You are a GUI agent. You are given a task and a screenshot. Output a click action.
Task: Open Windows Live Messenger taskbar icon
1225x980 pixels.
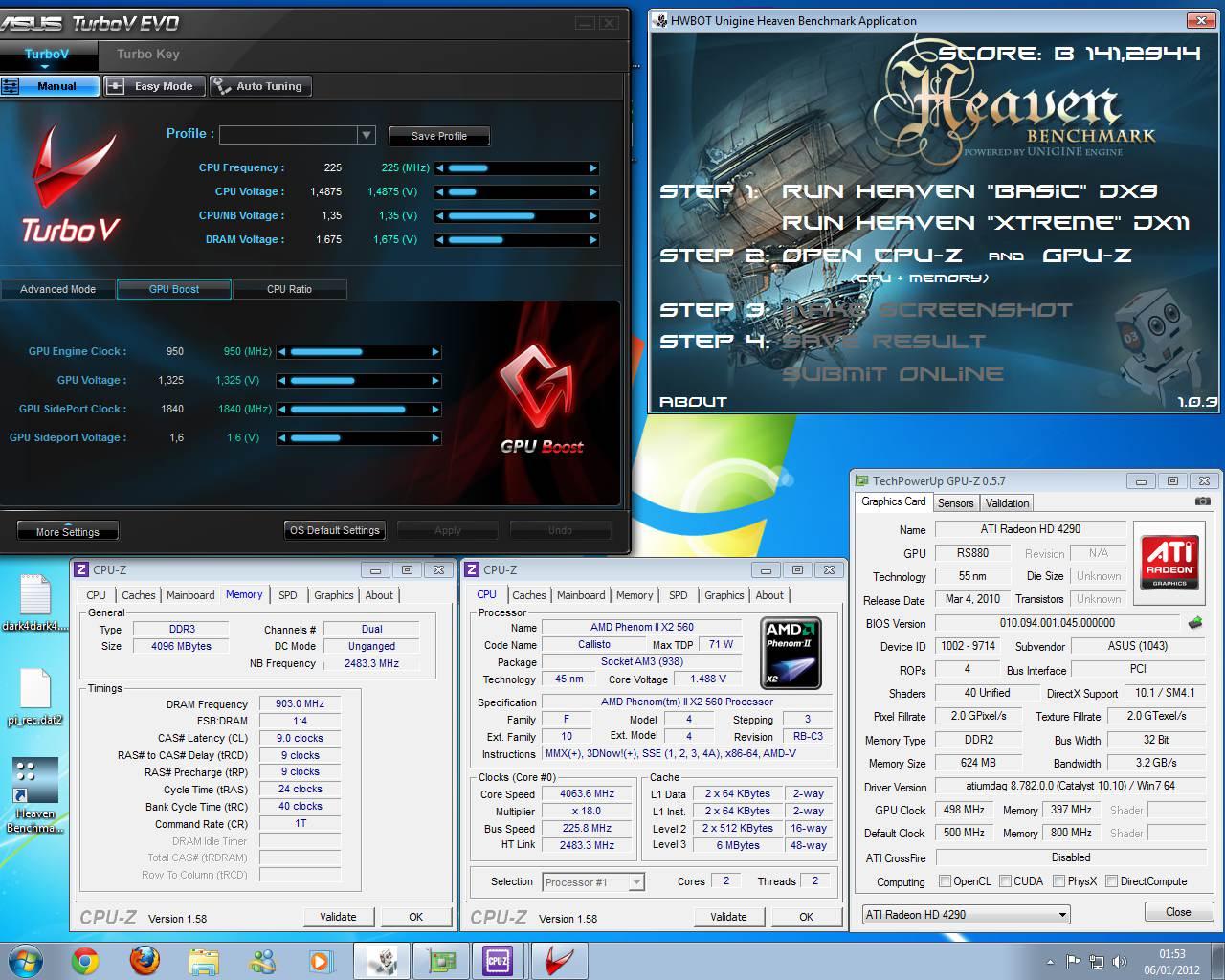coord(261,961)
